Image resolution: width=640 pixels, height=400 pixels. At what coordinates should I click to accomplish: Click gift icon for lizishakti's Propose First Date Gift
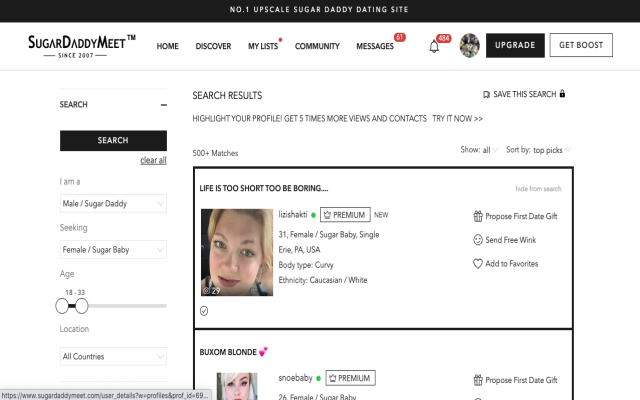pyautogui.click(x=478, y=216)
